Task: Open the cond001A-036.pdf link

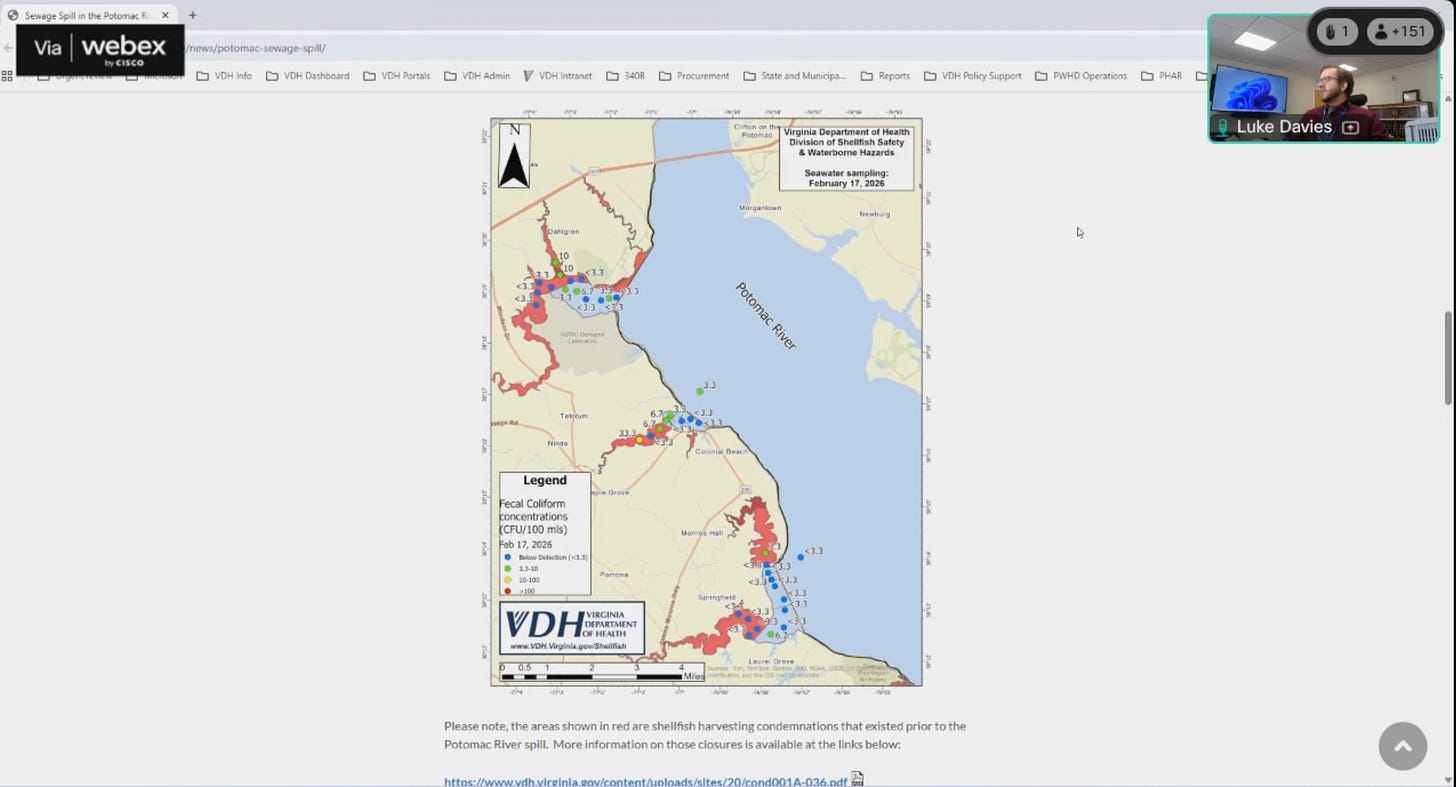Action: point(646,781)
